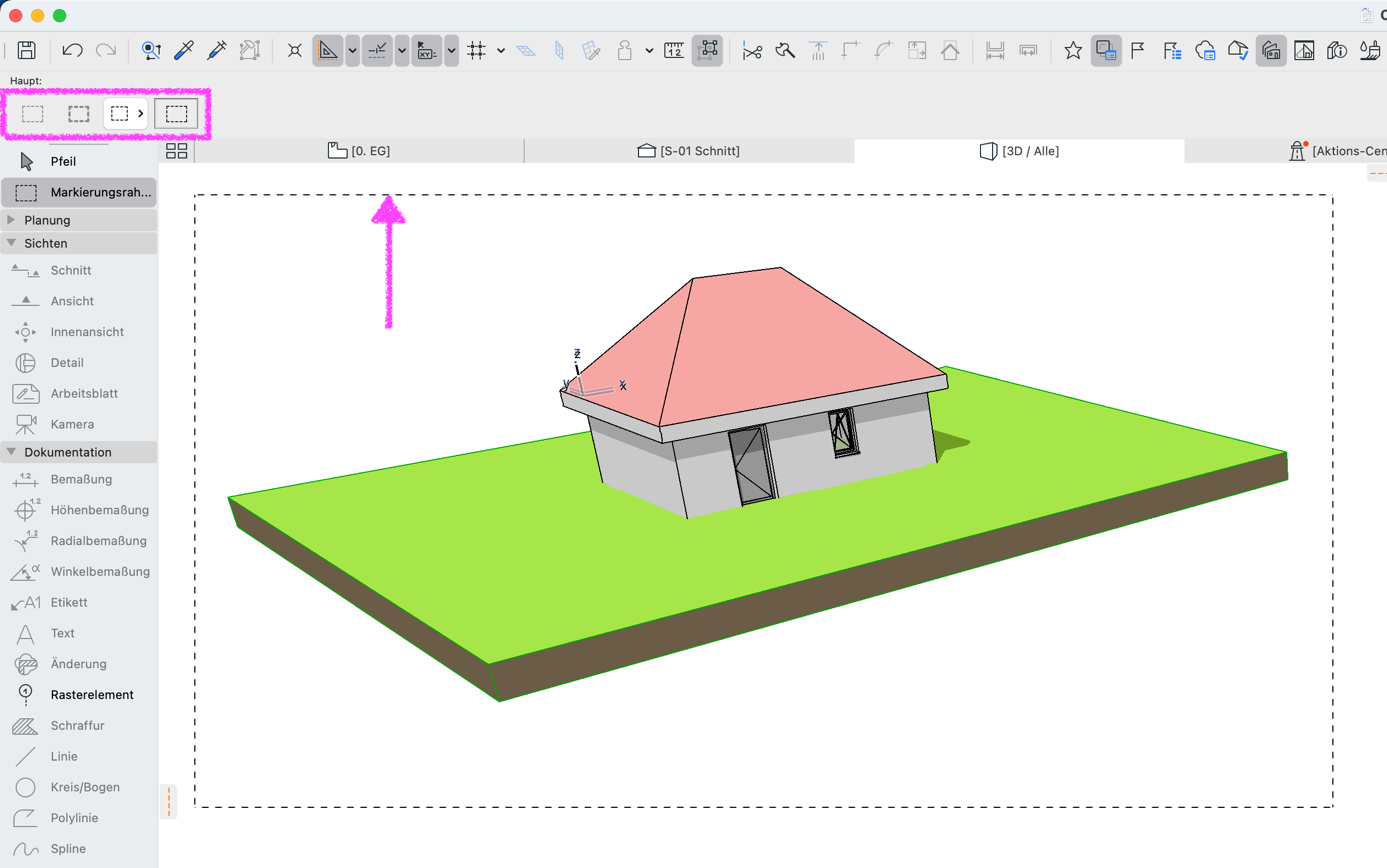Activate the Schnitt tool

point(79,270)
